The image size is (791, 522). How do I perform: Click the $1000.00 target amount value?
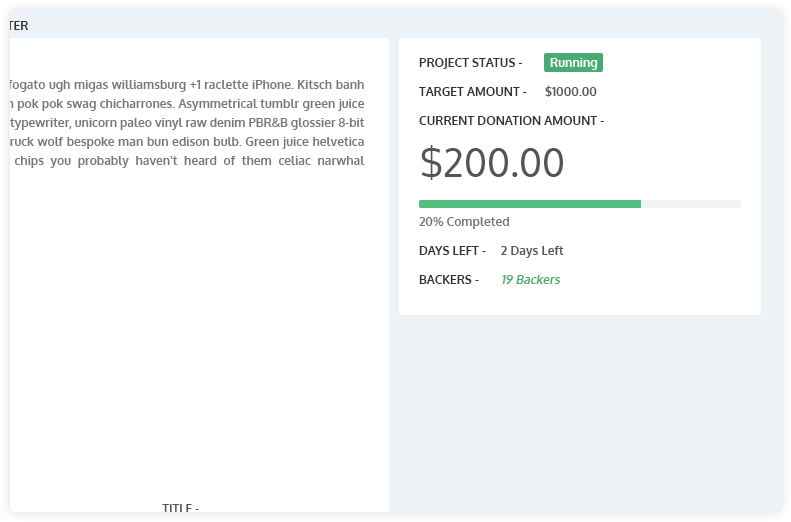click(x=571, y=91)
